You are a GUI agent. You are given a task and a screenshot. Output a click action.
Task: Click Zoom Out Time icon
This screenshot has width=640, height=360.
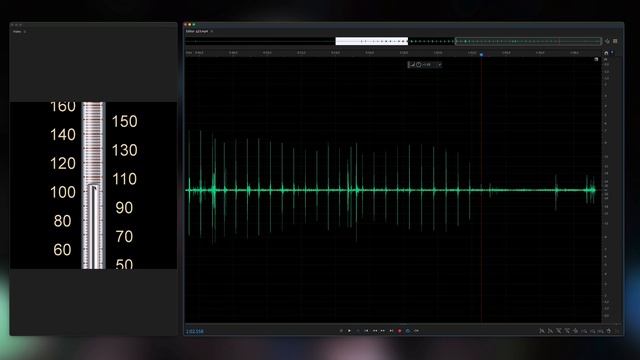click(x=567, y=331)
